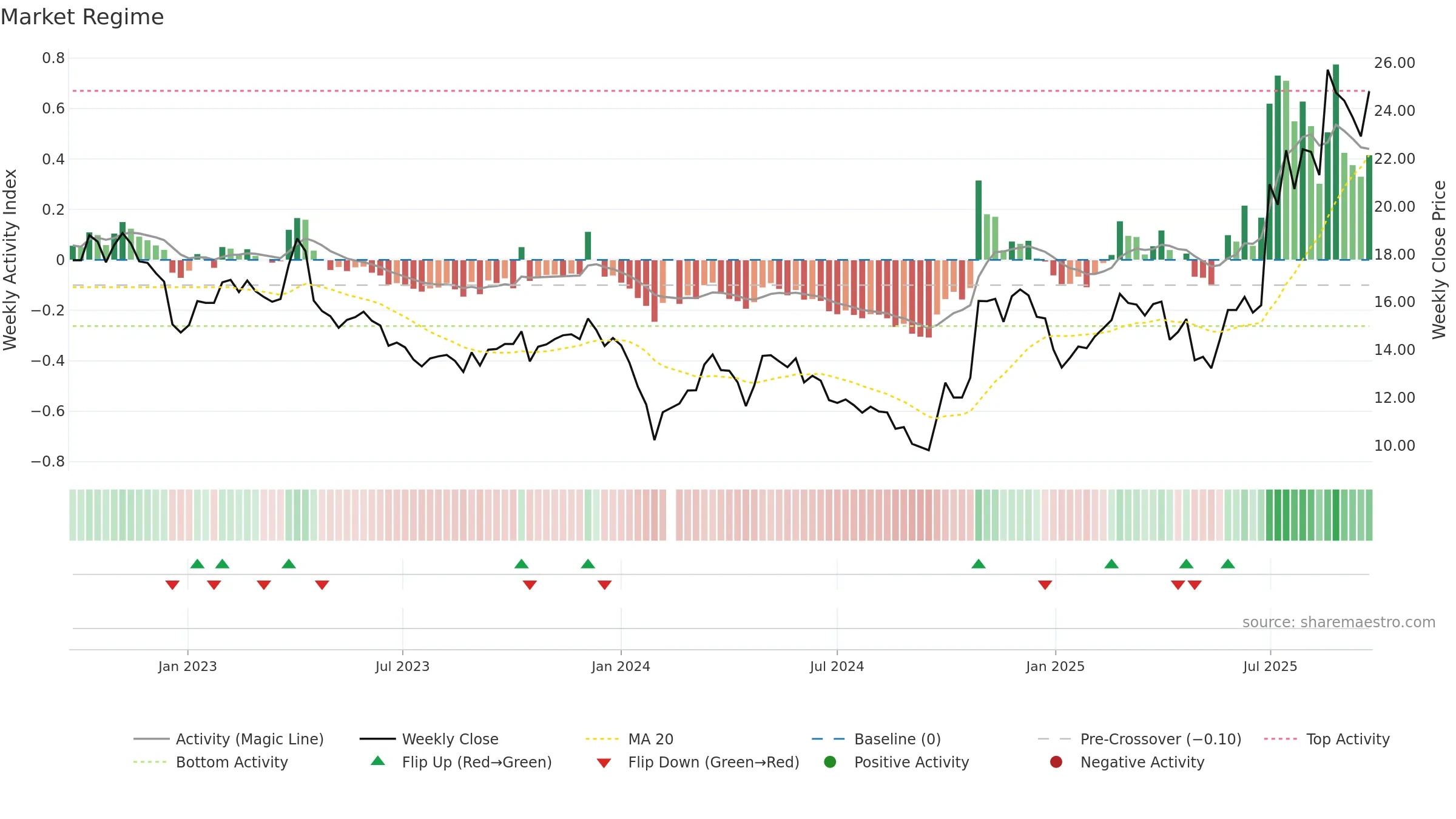Click the Jan 2024 x-axis label

pyautogui.click(x=621, y=667)
